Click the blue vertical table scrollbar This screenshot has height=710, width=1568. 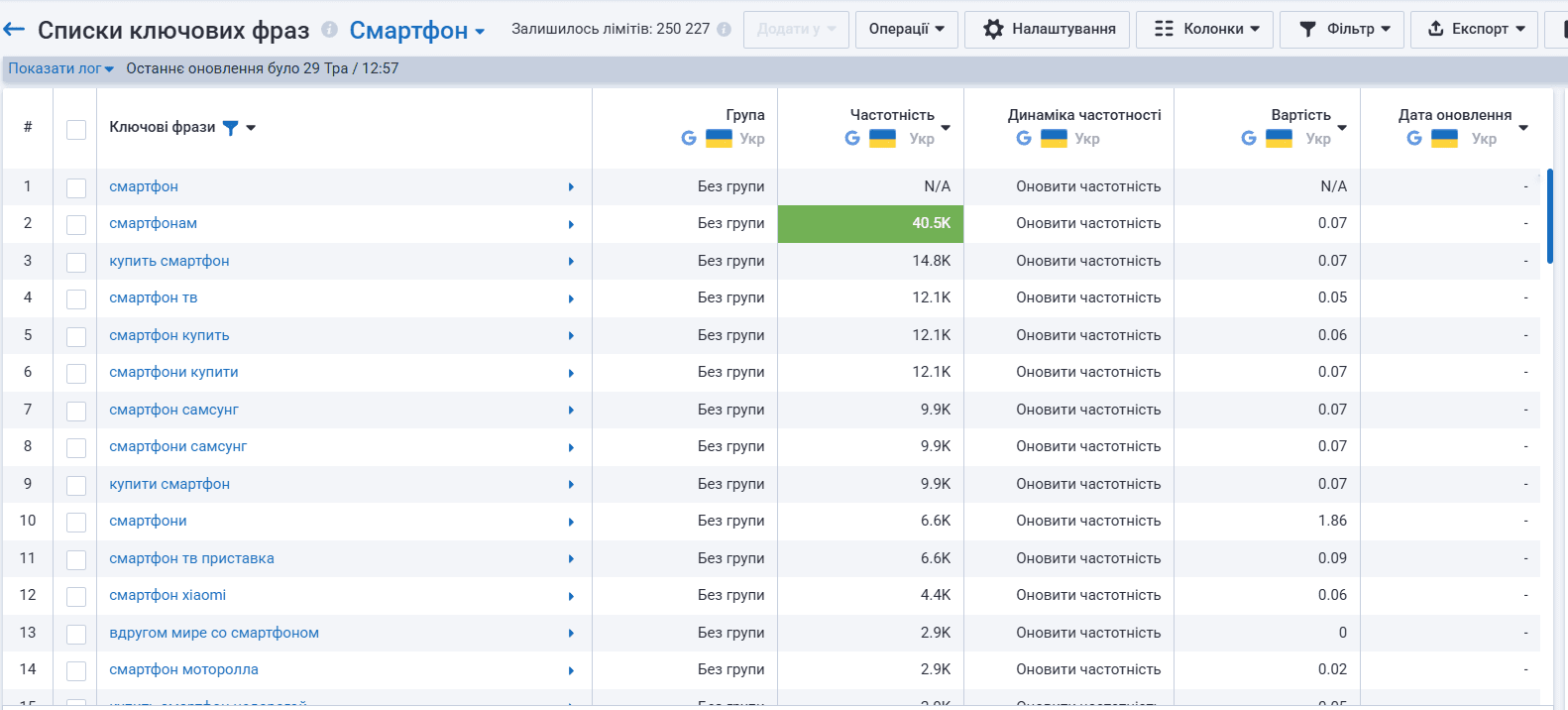click(1549, 216)
